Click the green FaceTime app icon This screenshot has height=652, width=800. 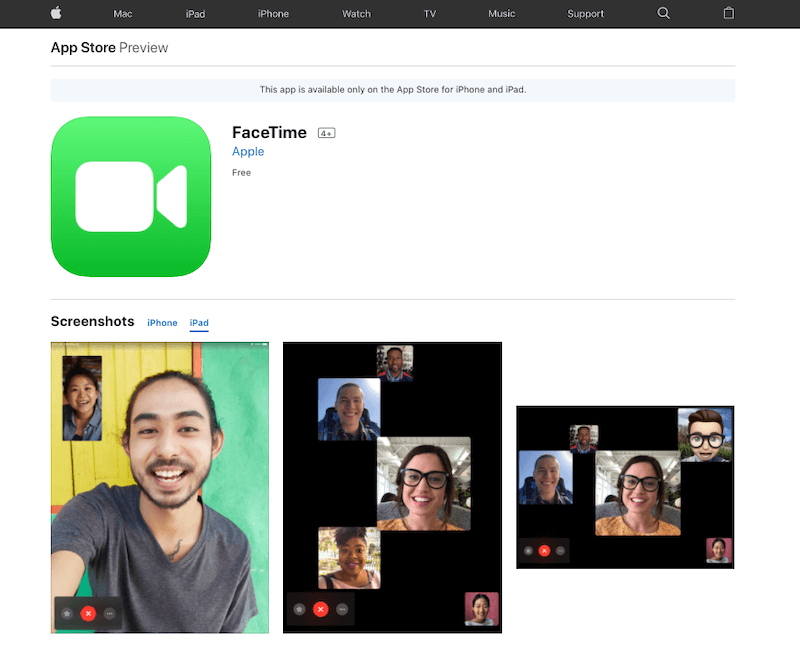point(131,197)
